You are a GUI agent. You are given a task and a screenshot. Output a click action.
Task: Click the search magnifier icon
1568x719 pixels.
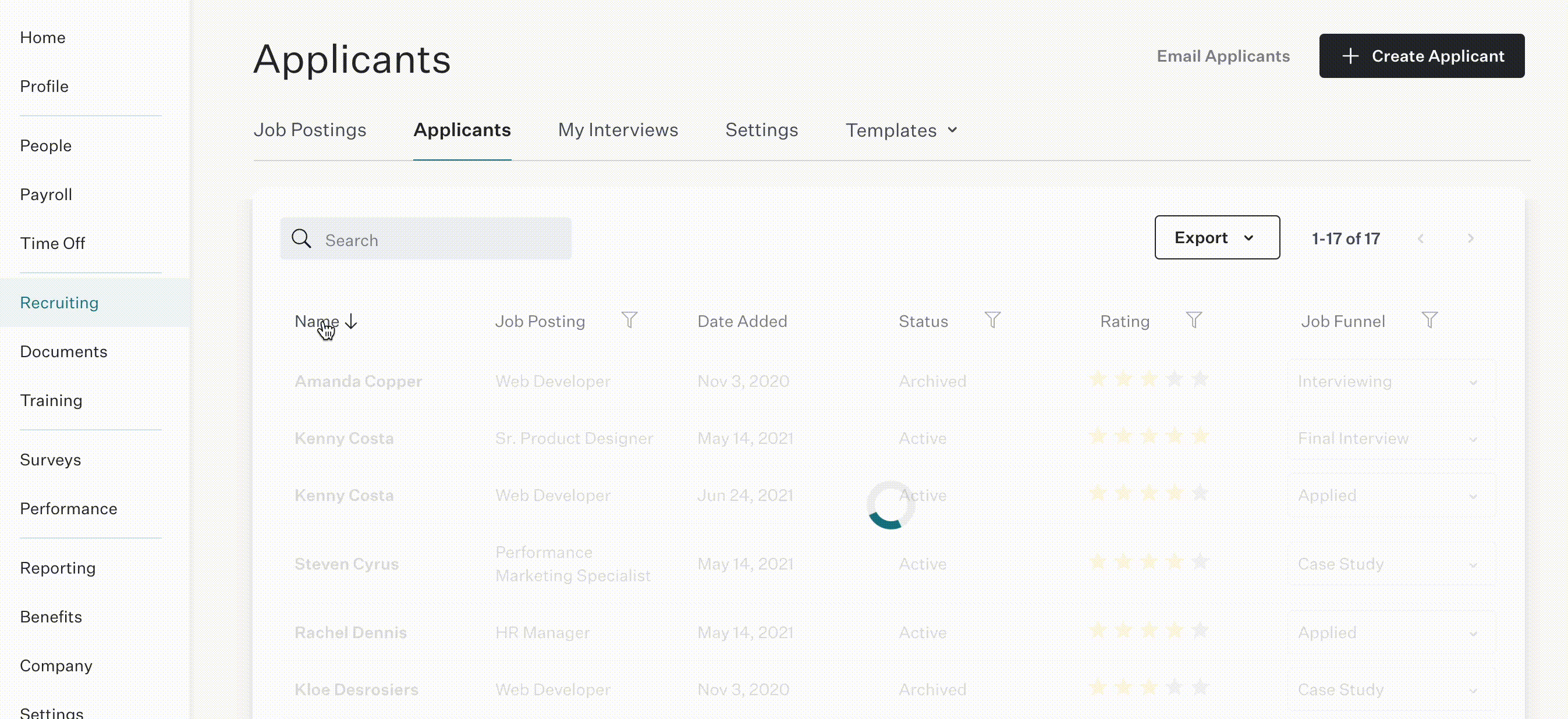301,239
